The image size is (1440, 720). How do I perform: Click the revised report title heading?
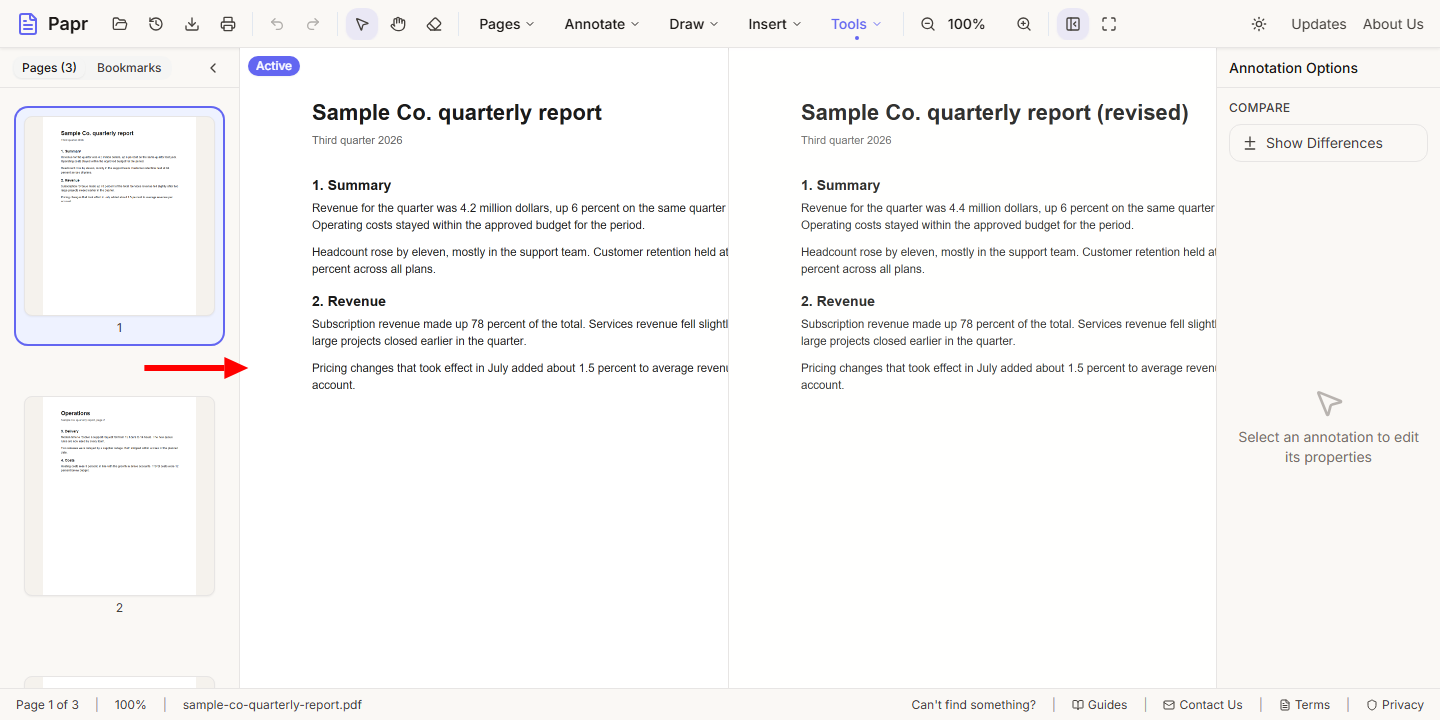995,112
